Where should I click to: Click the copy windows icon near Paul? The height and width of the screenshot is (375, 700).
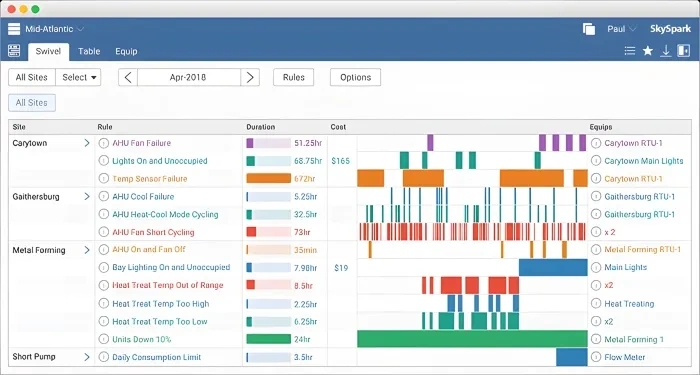click(x=589, y=29)
